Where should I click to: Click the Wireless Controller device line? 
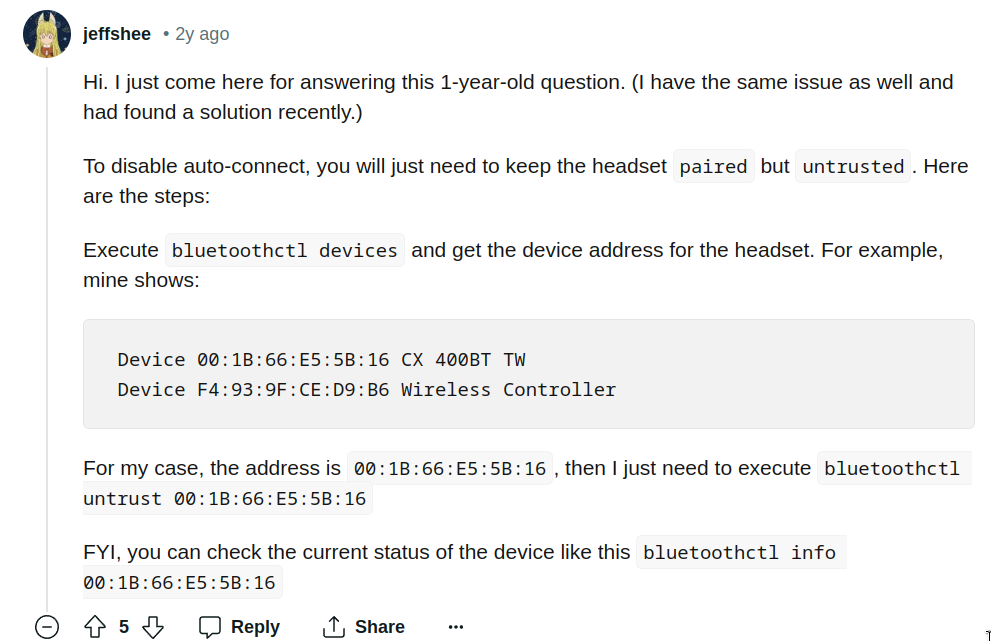pos(367,390)
